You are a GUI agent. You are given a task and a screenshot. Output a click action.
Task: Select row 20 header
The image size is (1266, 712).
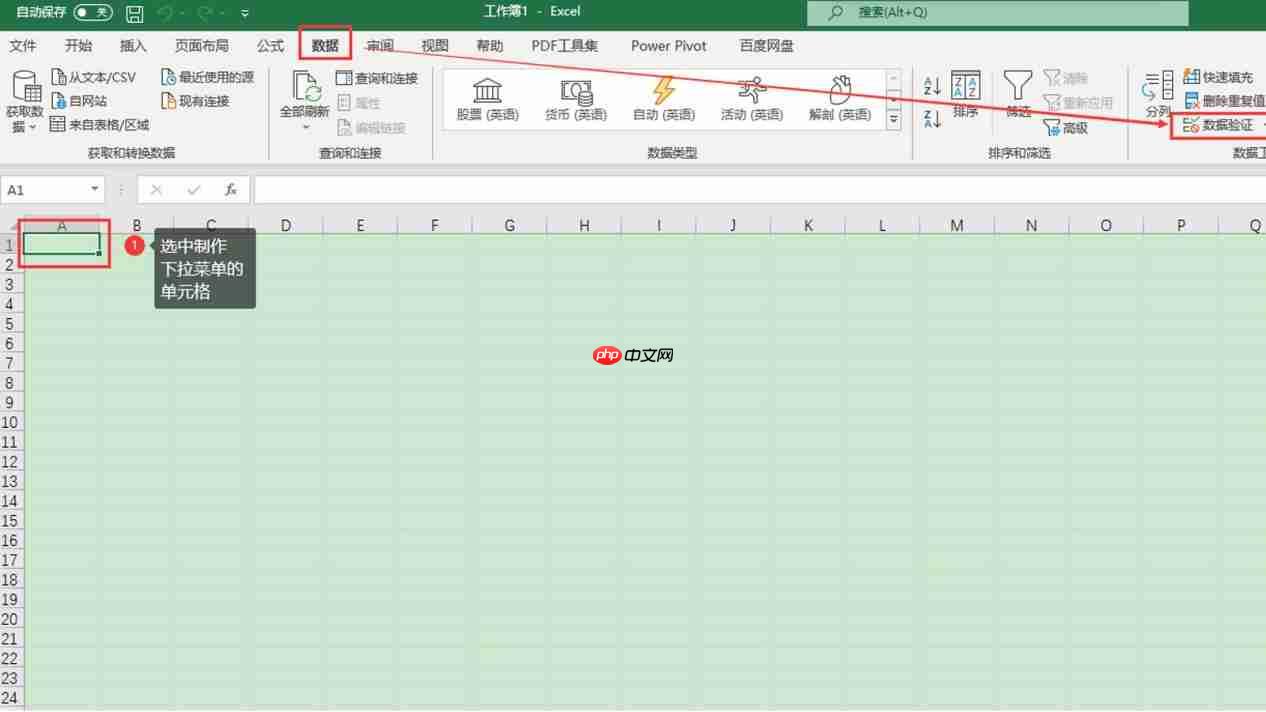tap(11, 619)
